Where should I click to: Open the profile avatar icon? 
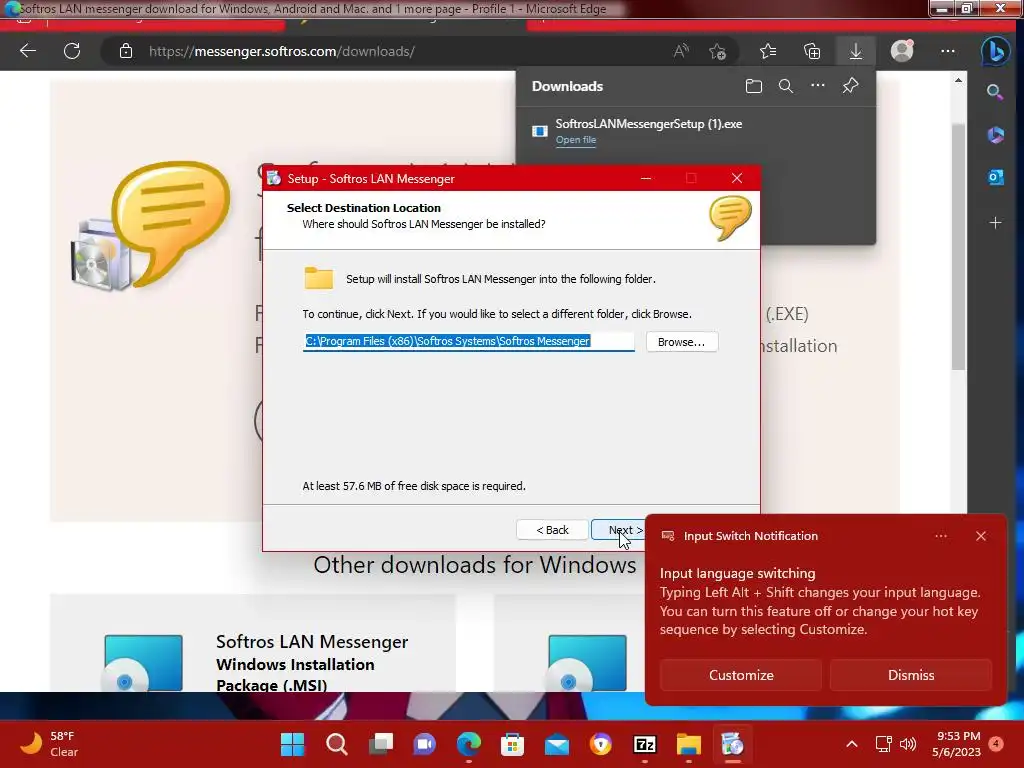[902, 51]
